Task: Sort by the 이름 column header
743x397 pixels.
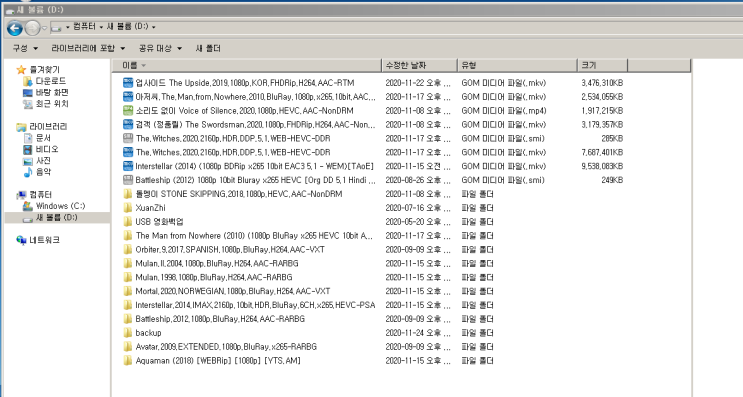Action: [x=247, y=65]
